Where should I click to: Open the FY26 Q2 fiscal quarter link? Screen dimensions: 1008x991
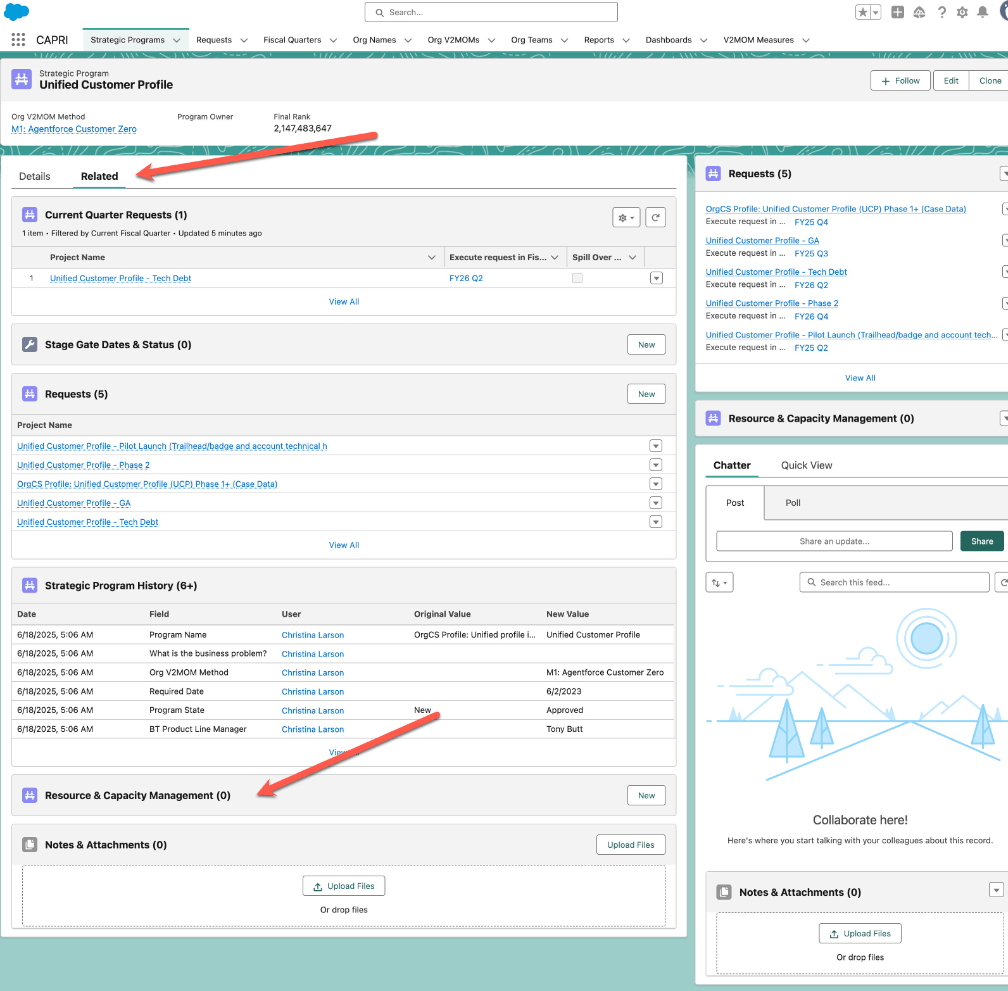tap(466, 278)
